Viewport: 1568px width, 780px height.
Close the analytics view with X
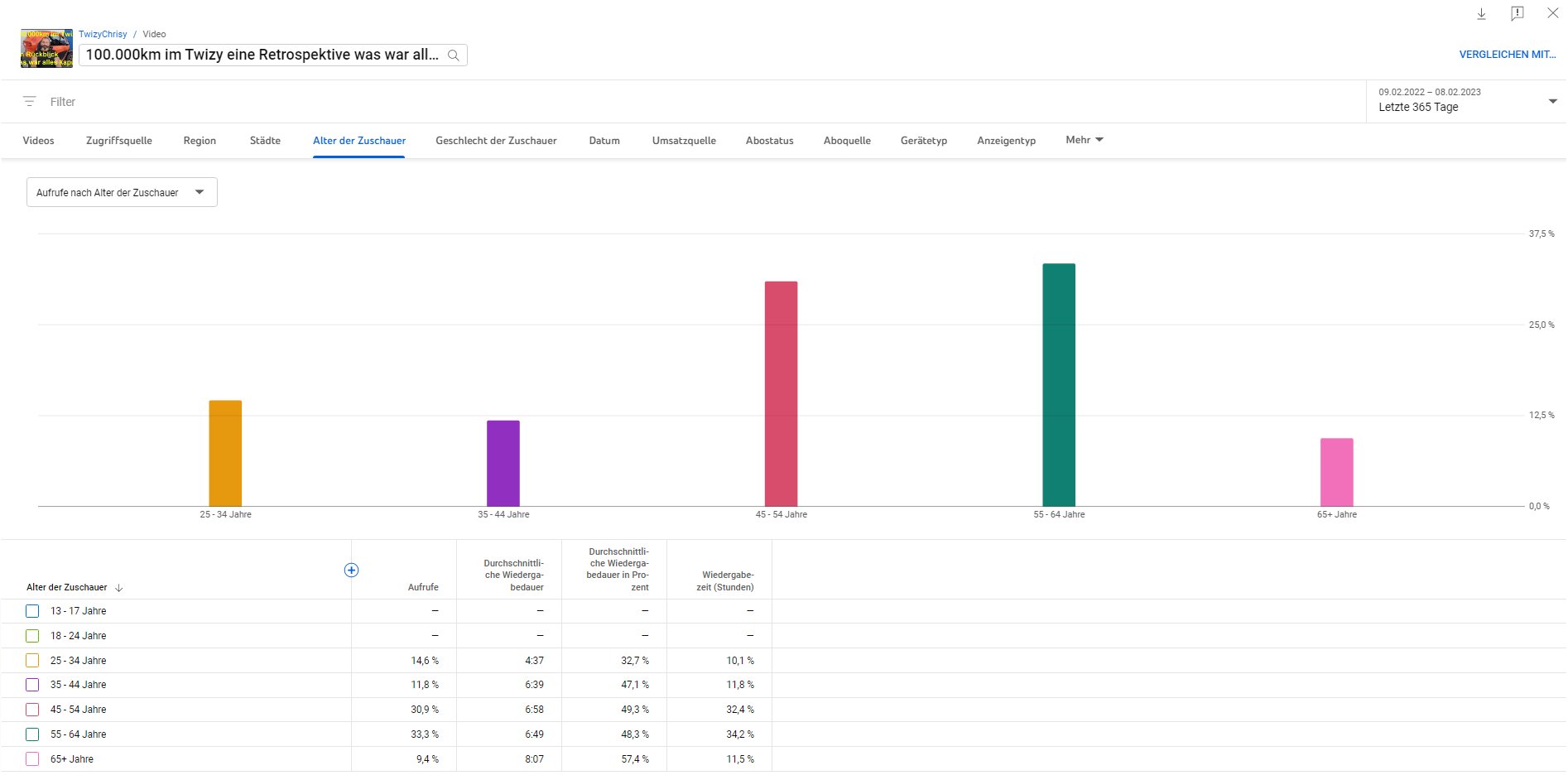(x=1552, y=13)
